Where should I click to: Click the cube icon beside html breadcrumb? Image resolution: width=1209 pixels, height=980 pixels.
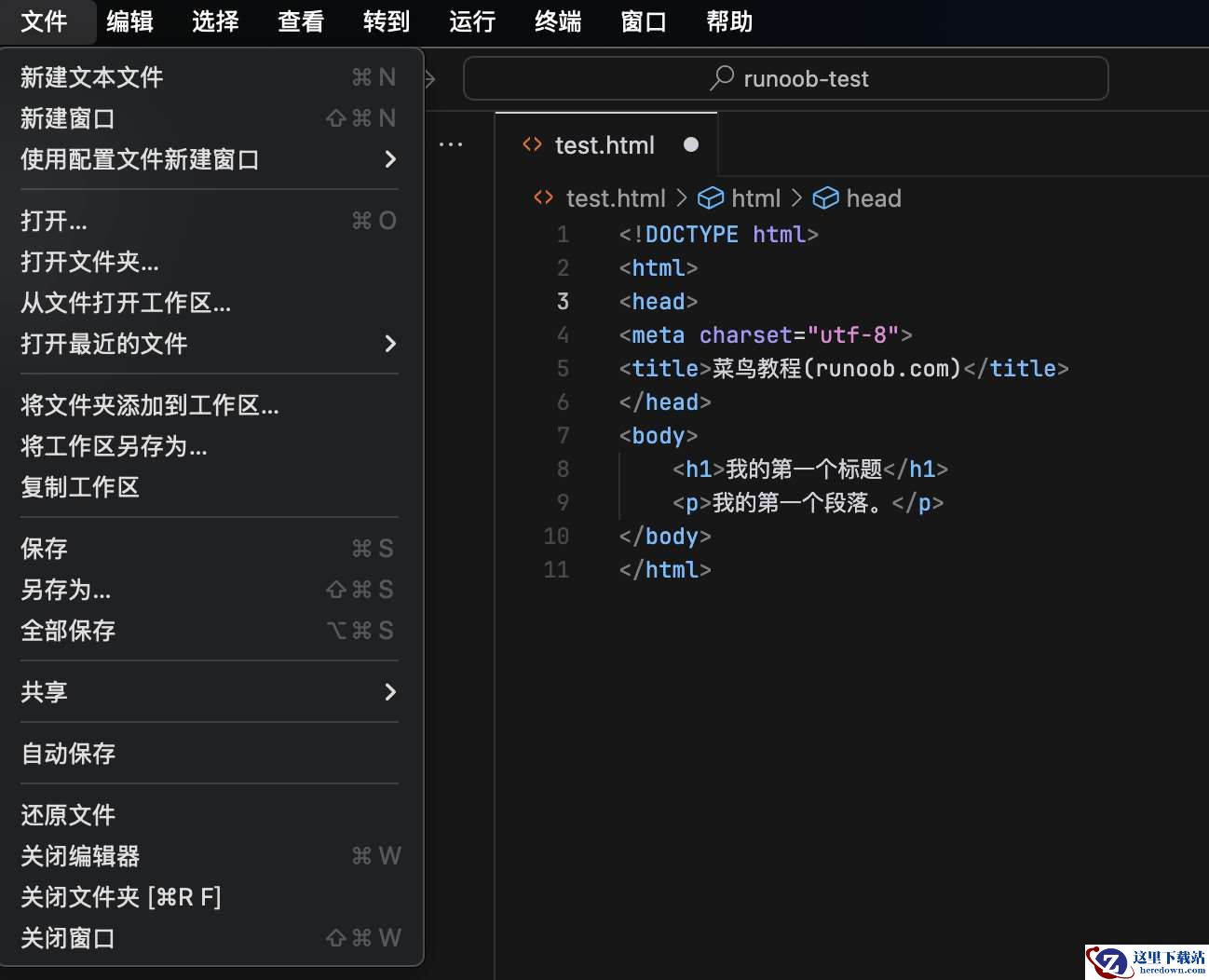[x=711, y=198]
